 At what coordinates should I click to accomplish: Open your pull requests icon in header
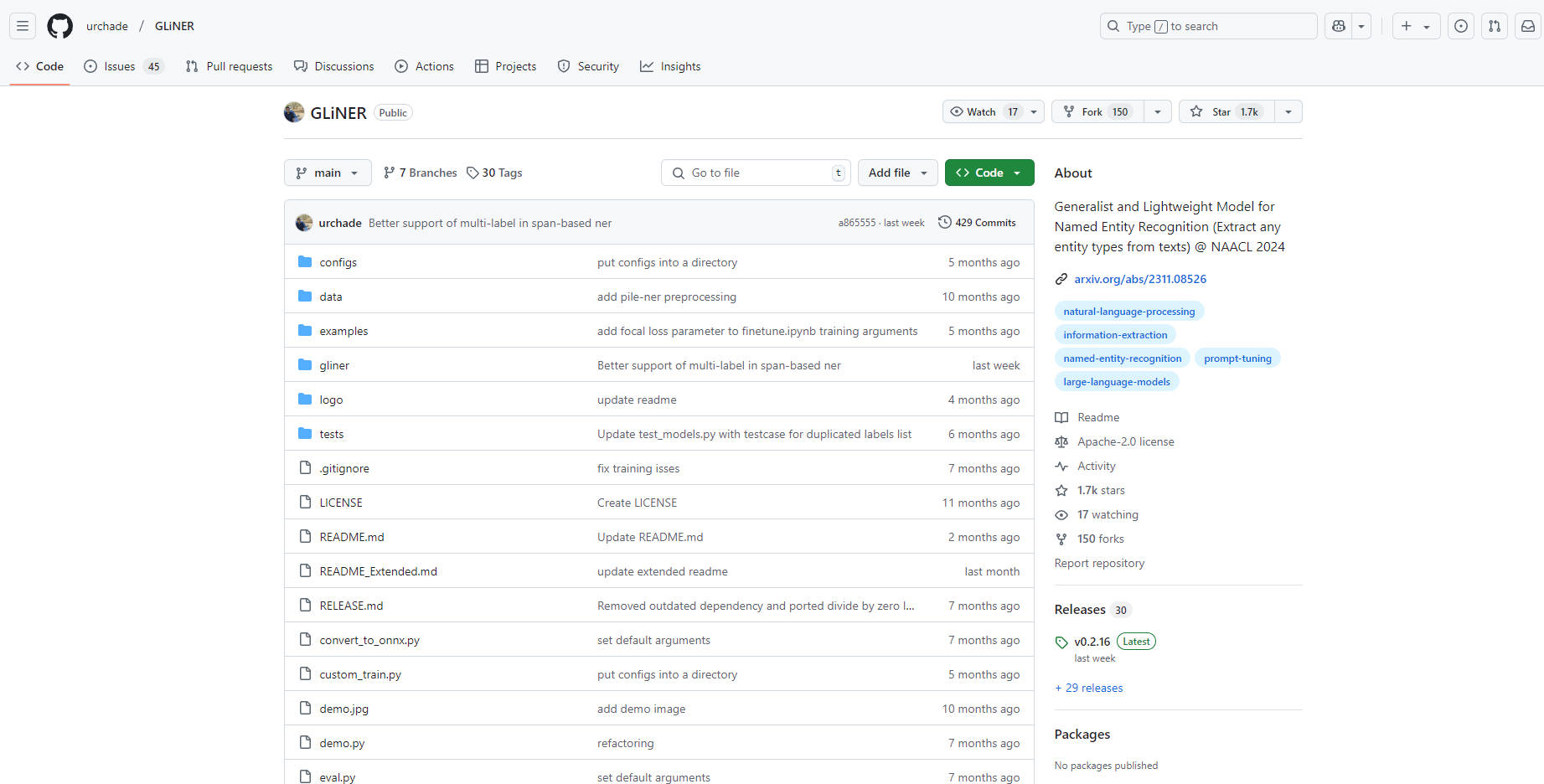tap(1494, 26)
